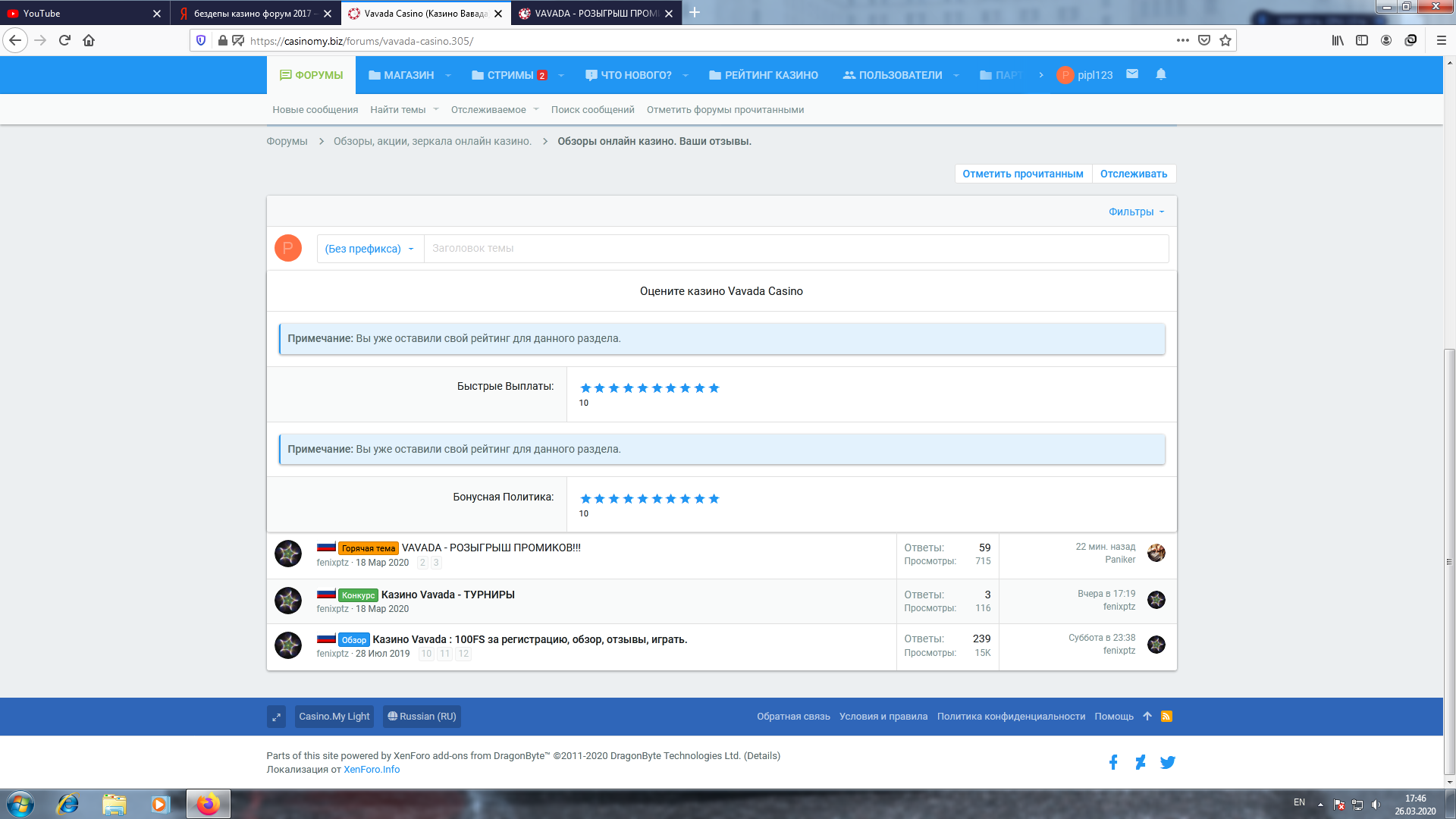Image resolution: width=1456 pixels, height=819 pixels.
Task: Switch to the VAVADA - РОЗЫГРЫШ tab
Action: click(596, 13)
